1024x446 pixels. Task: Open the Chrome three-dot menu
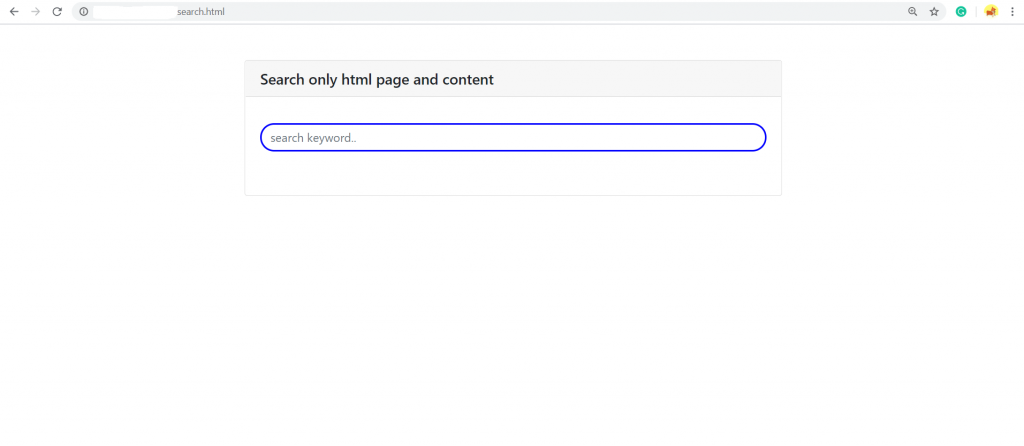pos(1012,12)
